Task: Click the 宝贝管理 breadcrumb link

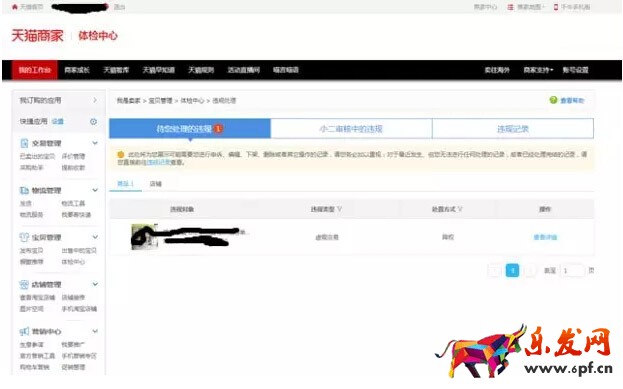Action: tap(161, 101)
